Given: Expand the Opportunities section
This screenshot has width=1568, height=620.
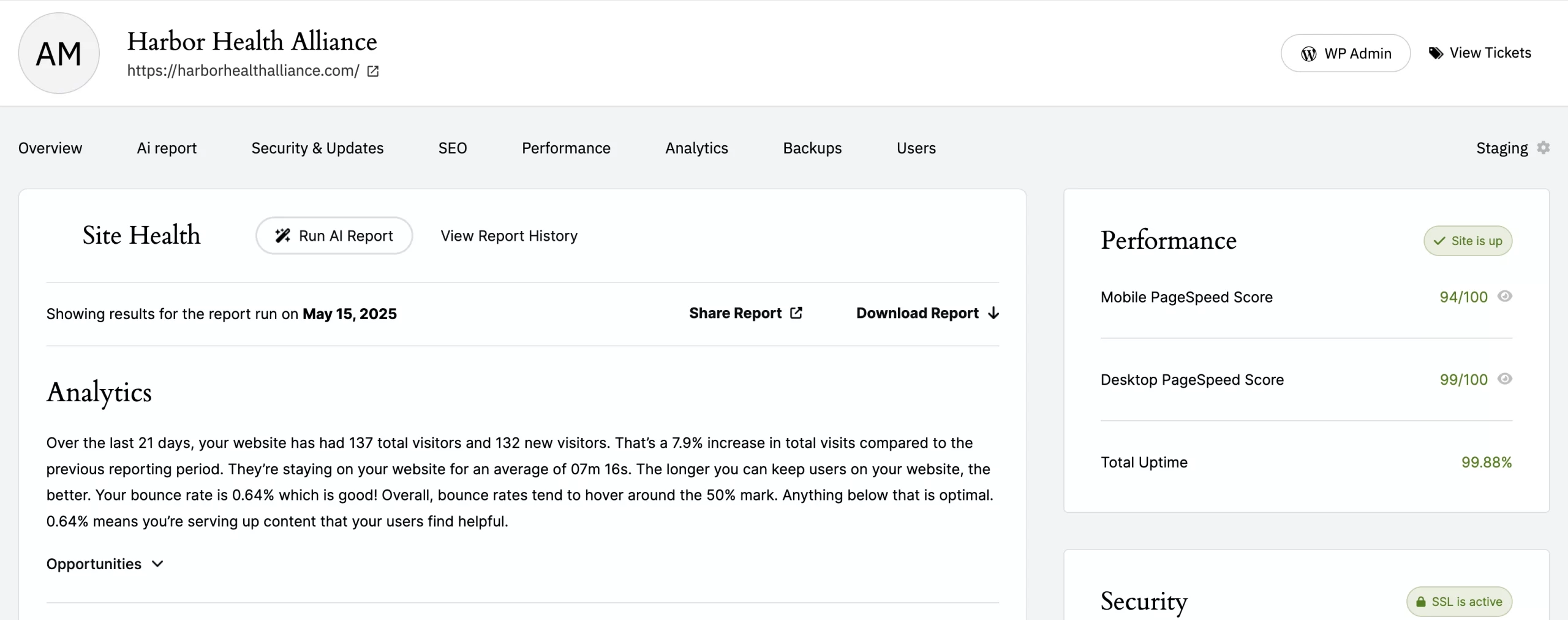Looking at the screenshot, I should pyautogui.click(x=105, y=564).
